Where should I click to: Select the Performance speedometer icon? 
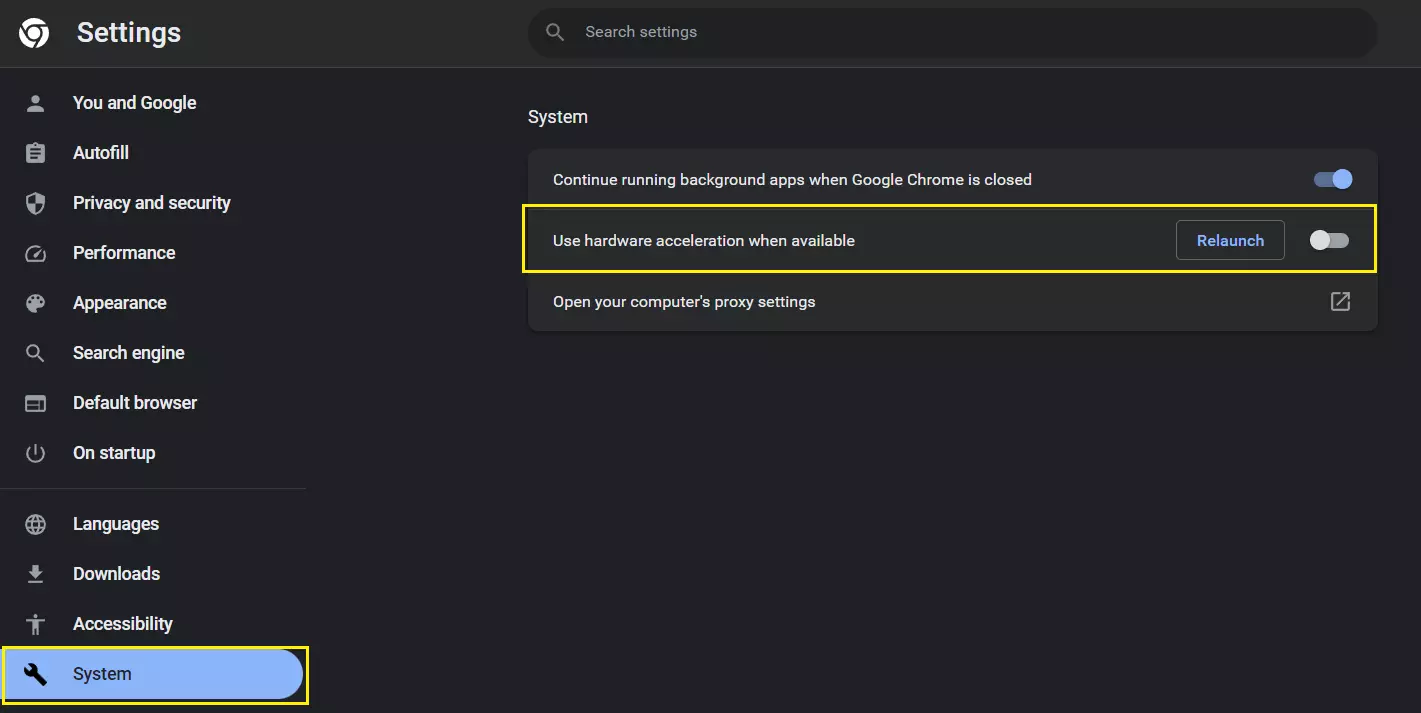click(35, 252)
